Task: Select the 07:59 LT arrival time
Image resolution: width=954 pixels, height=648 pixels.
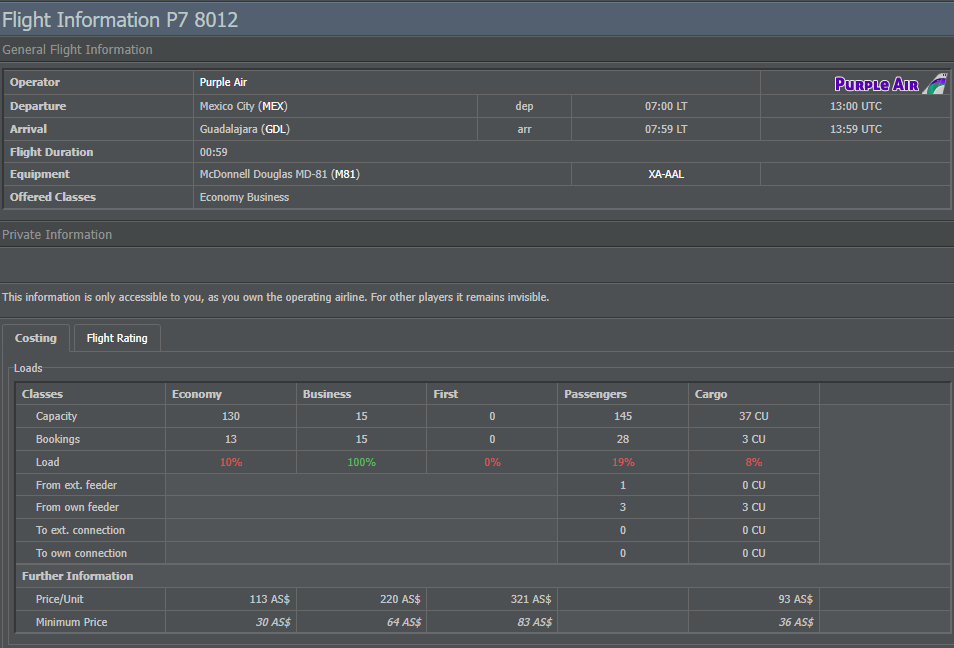Action: pyautogui.click(x=666, y=129)
